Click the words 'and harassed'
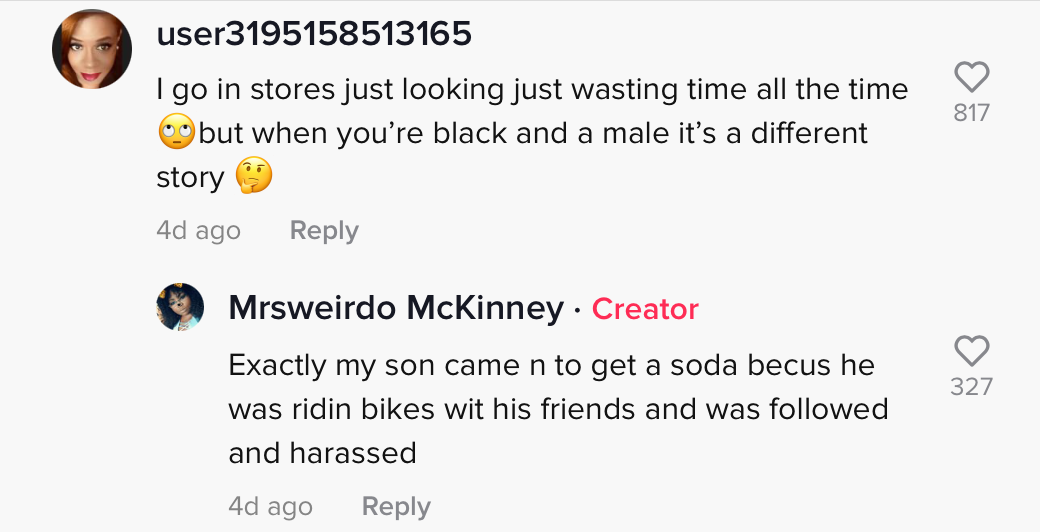1040x532 pixels. [x=322, y=453]
